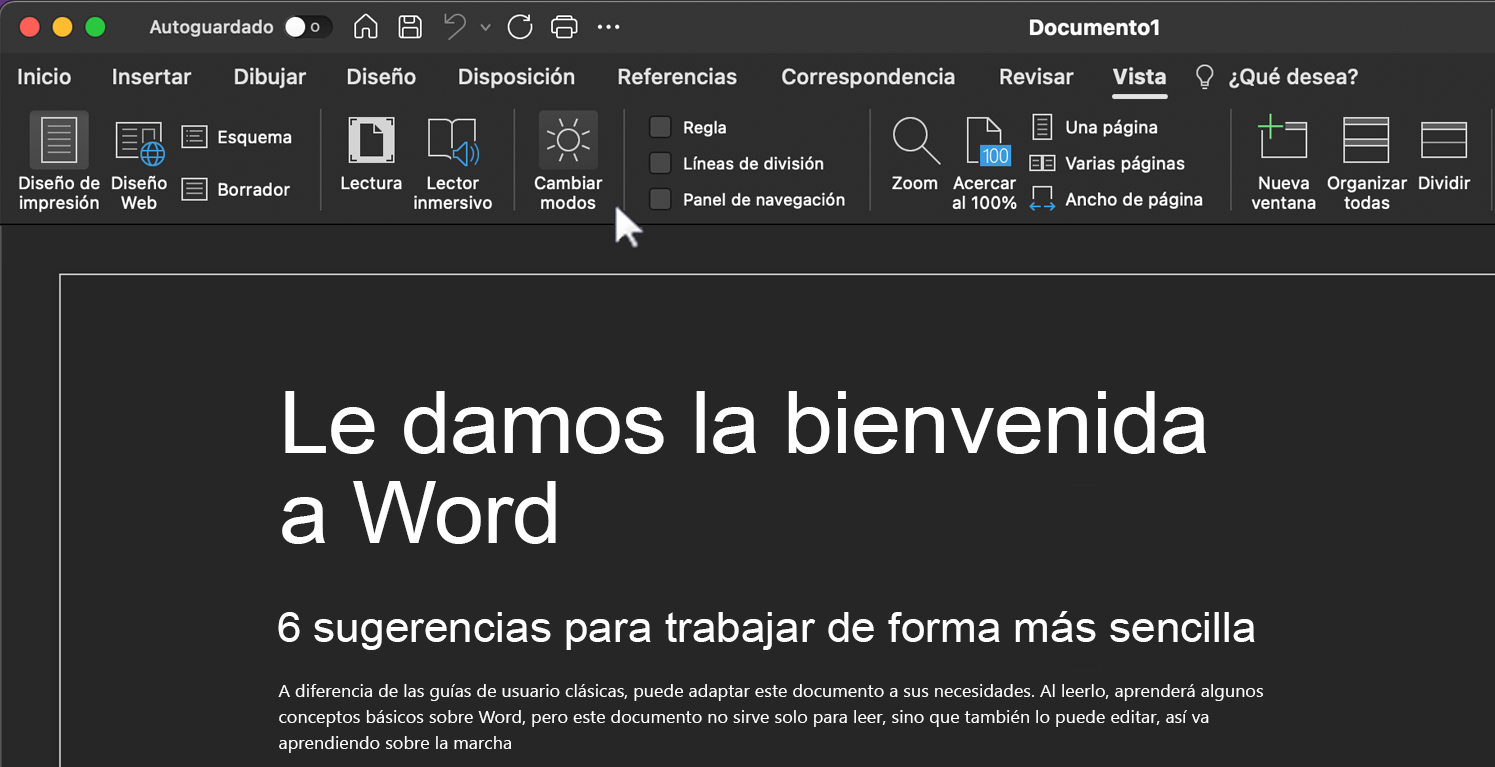Click the Documento1 window title

(x=1094, y=27)
